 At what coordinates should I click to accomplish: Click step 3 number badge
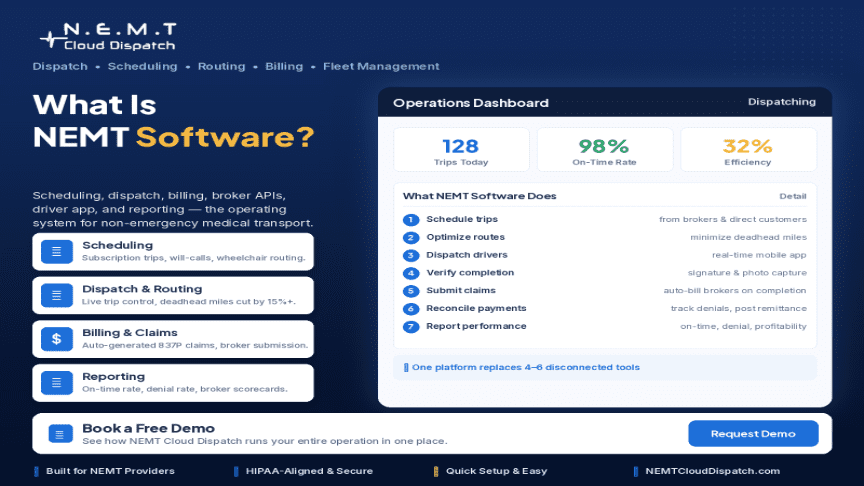(x=411, y=255)
